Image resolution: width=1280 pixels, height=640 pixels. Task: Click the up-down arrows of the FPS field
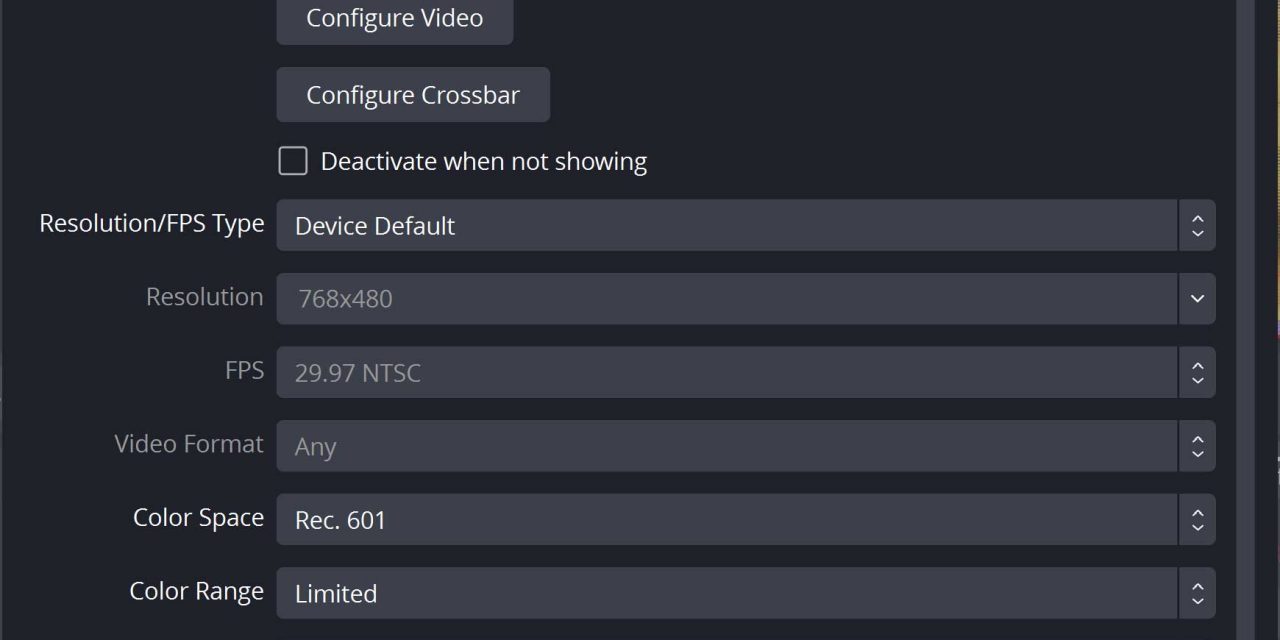1197,373
